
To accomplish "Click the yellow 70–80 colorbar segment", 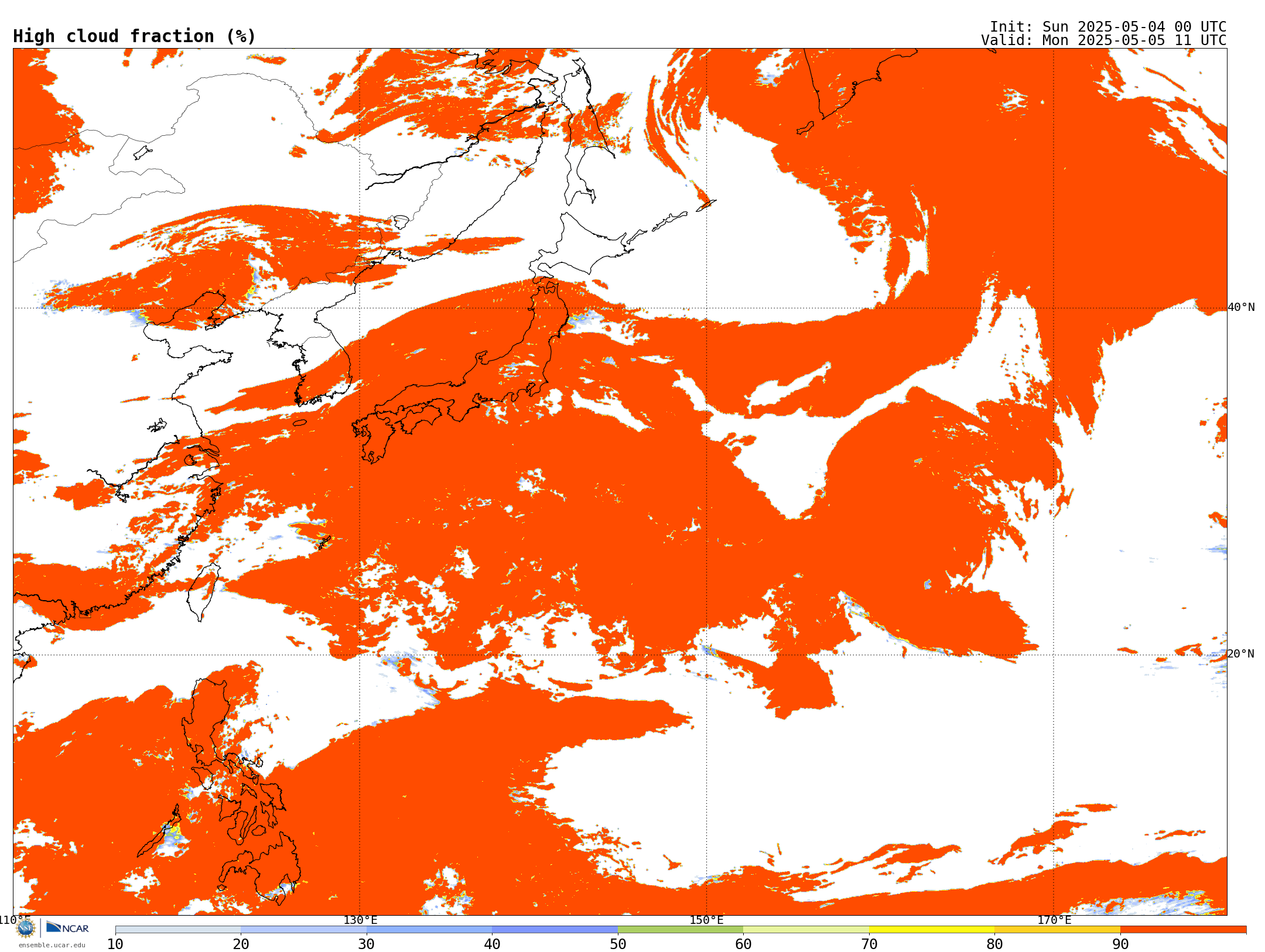I will click(932, 930).
